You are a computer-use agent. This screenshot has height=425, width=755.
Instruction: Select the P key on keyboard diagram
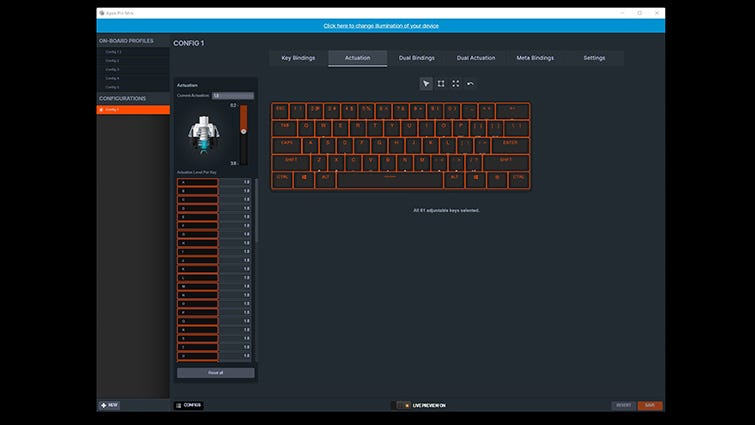coord(461,129)
